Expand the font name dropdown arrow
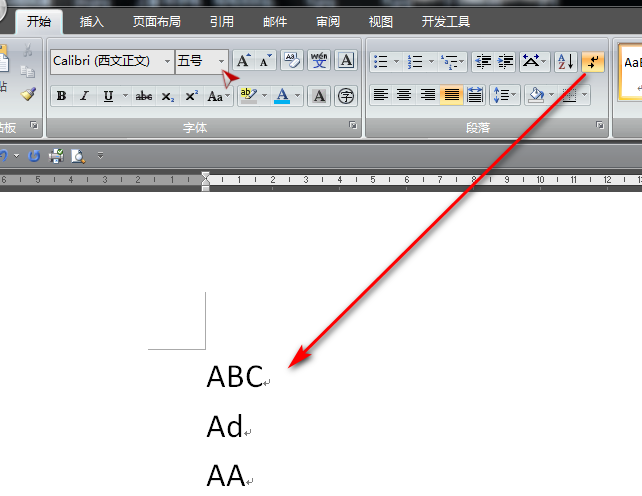642x496 pixels. (x=167, y=61)
